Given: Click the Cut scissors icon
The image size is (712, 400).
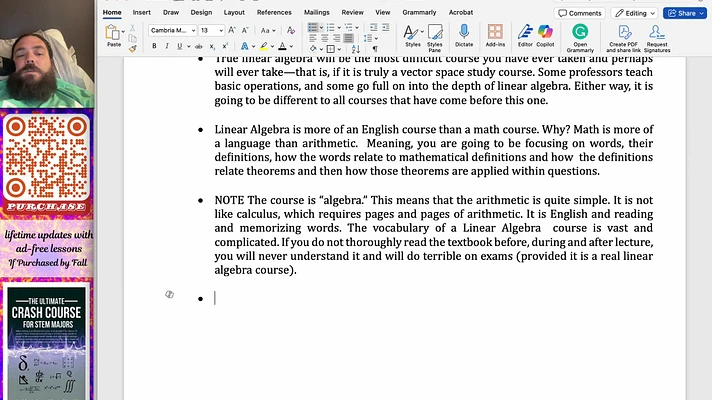Looking at the screenshot, I should click(x=133, y=28).
